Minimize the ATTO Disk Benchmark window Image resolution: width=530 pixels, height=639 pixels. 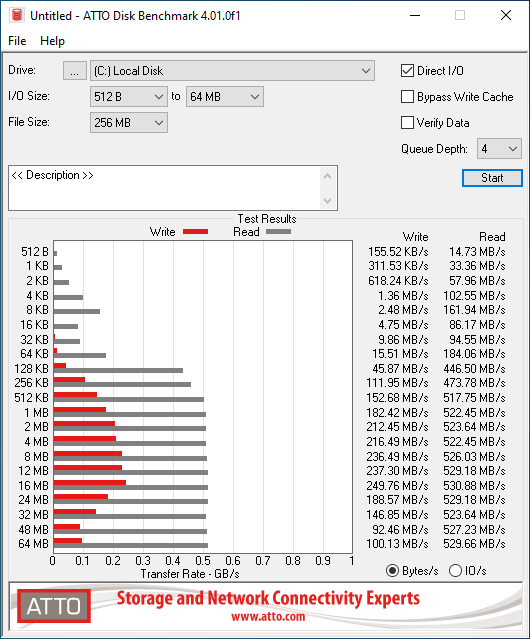[415, 15]
